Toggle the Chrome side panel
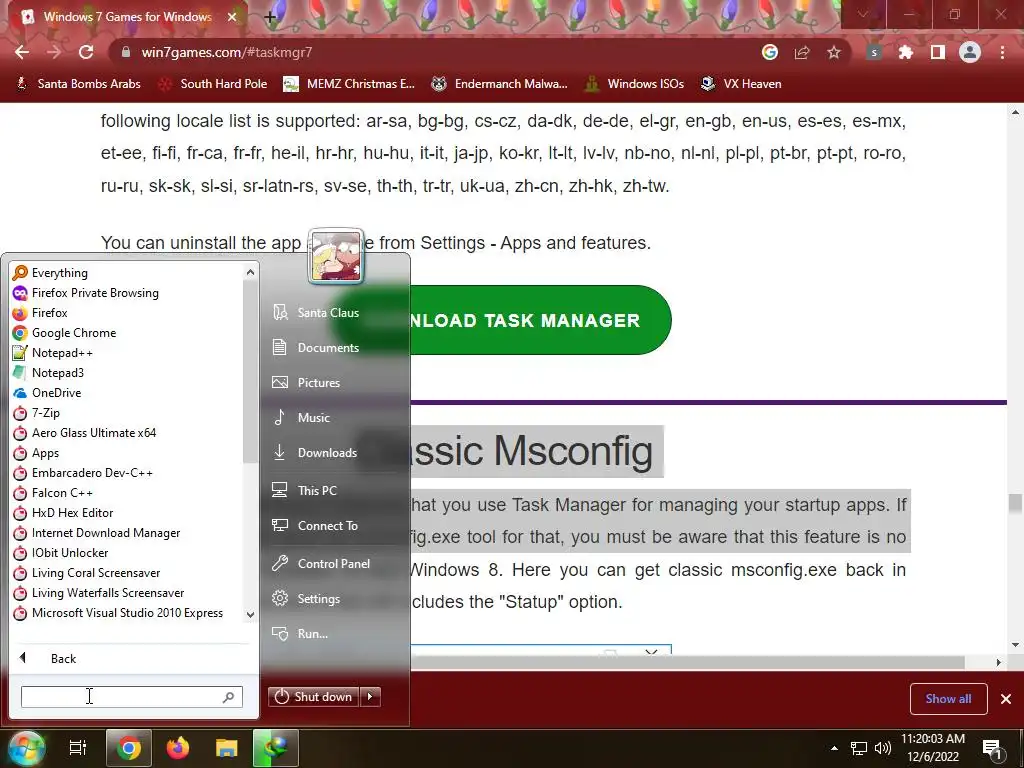Image resolution: width=1024 pixels, height=768 pixels. [938, 52]
